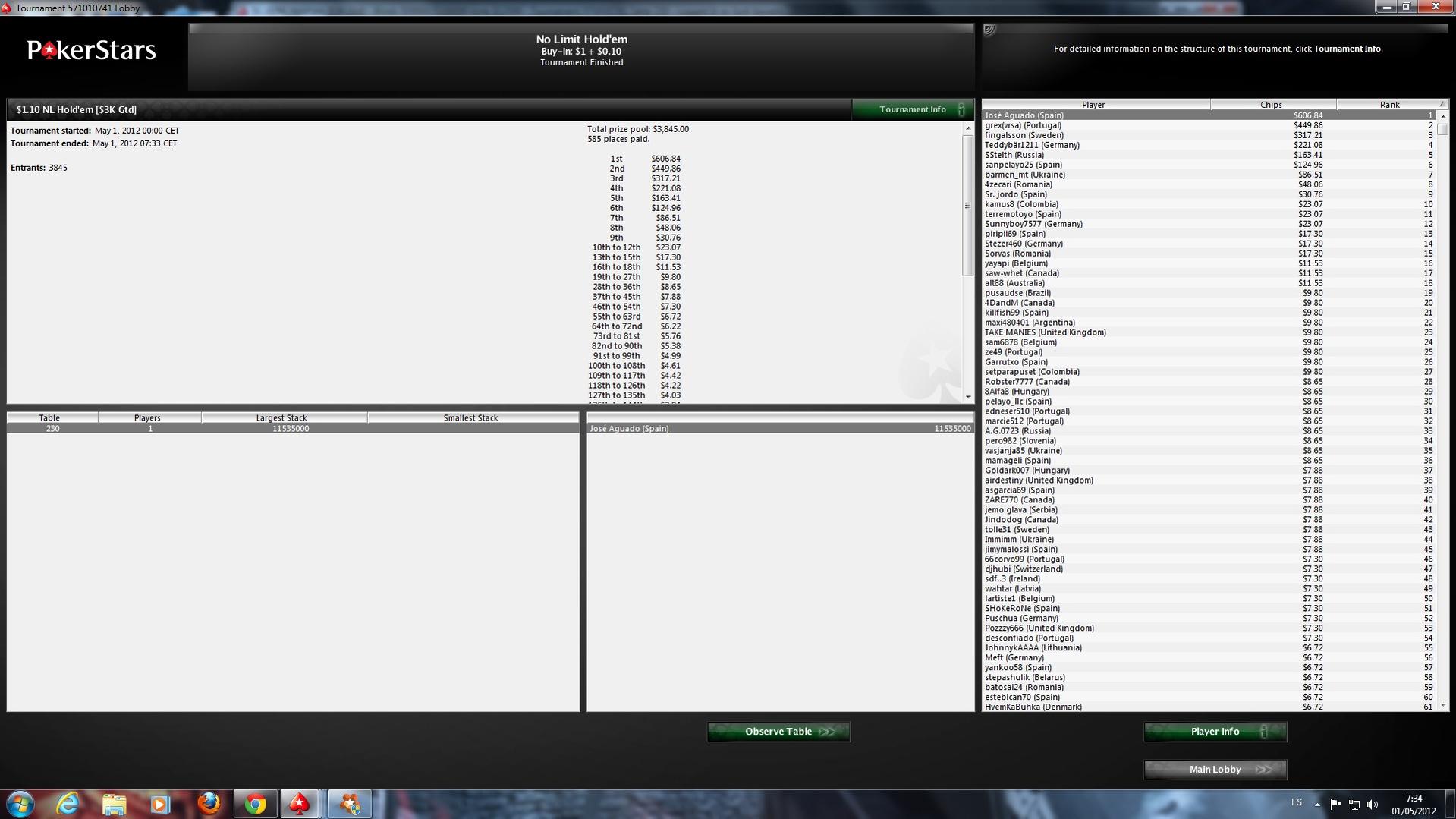The height and width of the screenshot is (819, 1456).
Task: Click the Observe Table button
Action: [x=778, y=732]
